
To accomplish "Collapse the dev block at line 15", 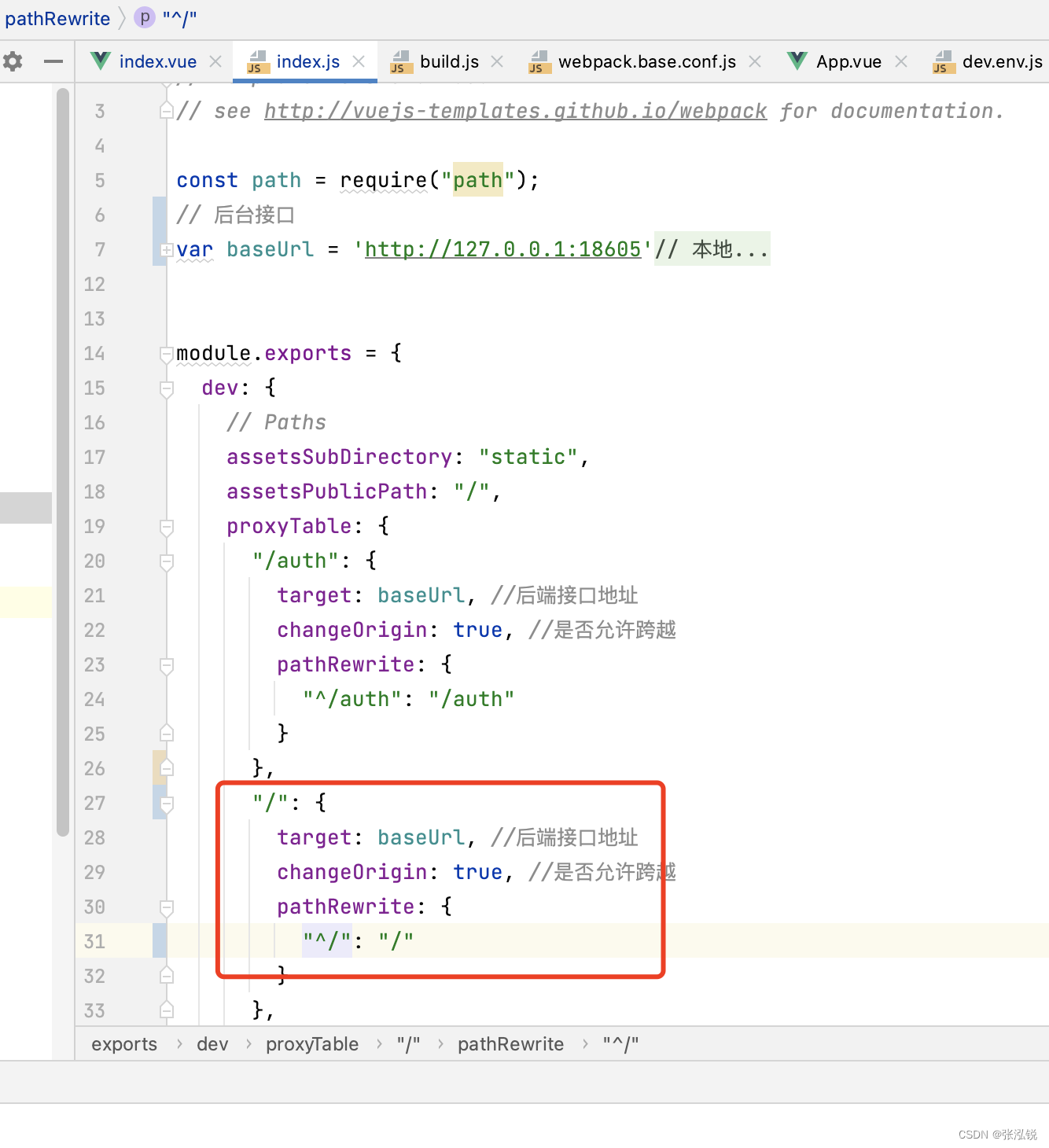I will click(x=166, y=389).
